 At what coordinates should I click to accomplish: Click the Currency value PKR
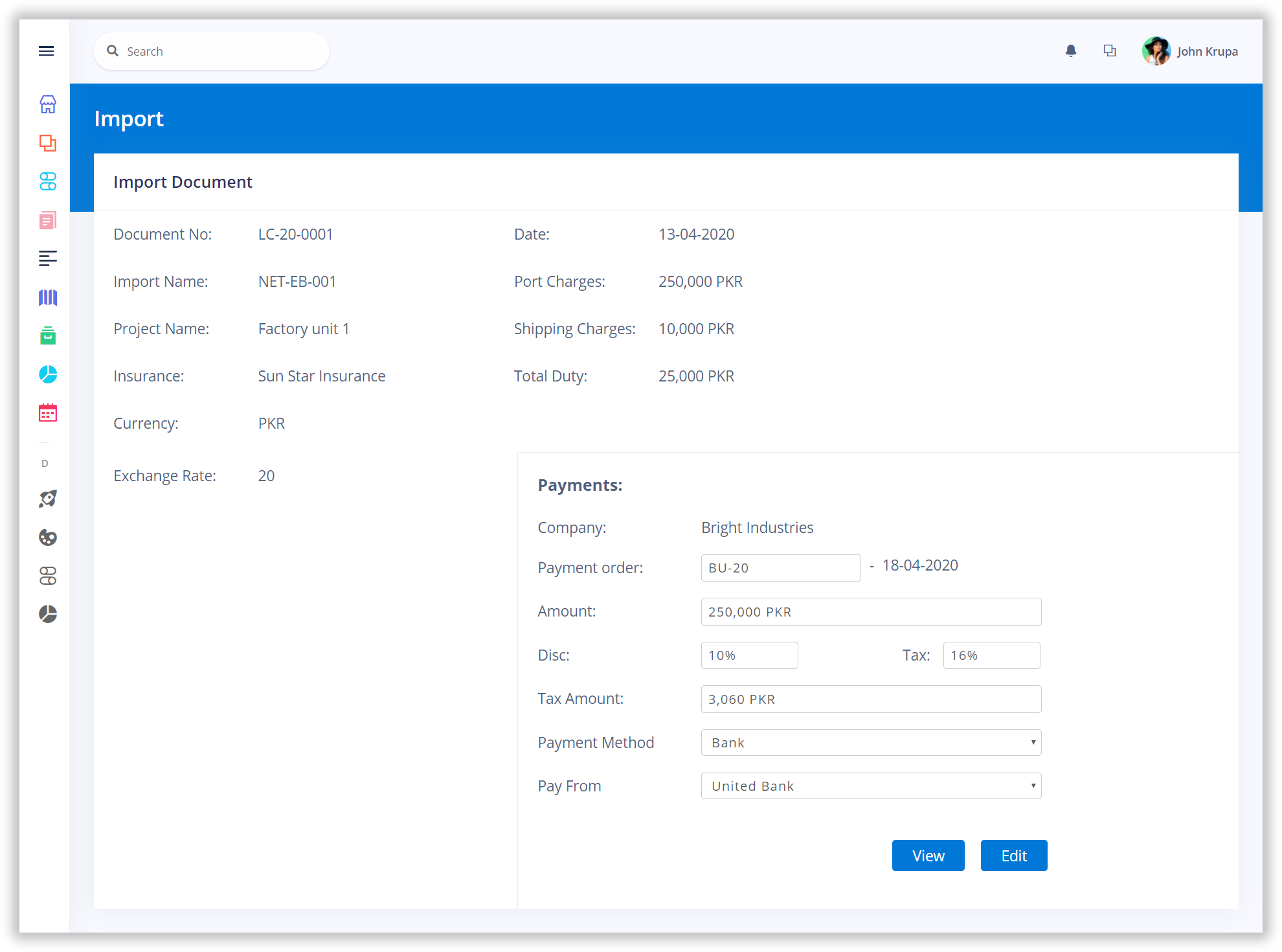click(271, 424)
